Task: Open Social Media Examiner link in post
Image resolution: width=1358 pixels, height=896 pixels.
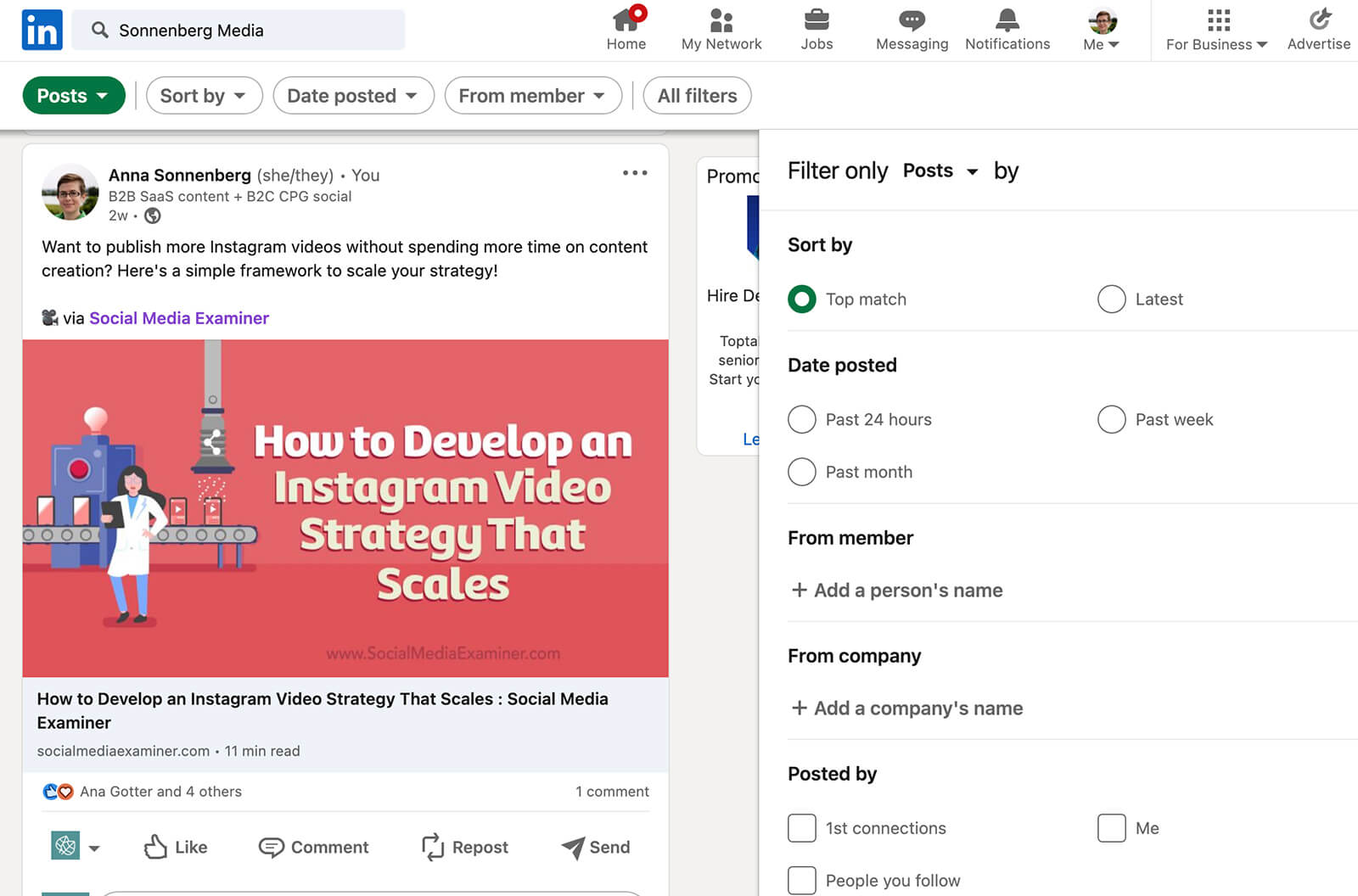Action: point(179,318)
